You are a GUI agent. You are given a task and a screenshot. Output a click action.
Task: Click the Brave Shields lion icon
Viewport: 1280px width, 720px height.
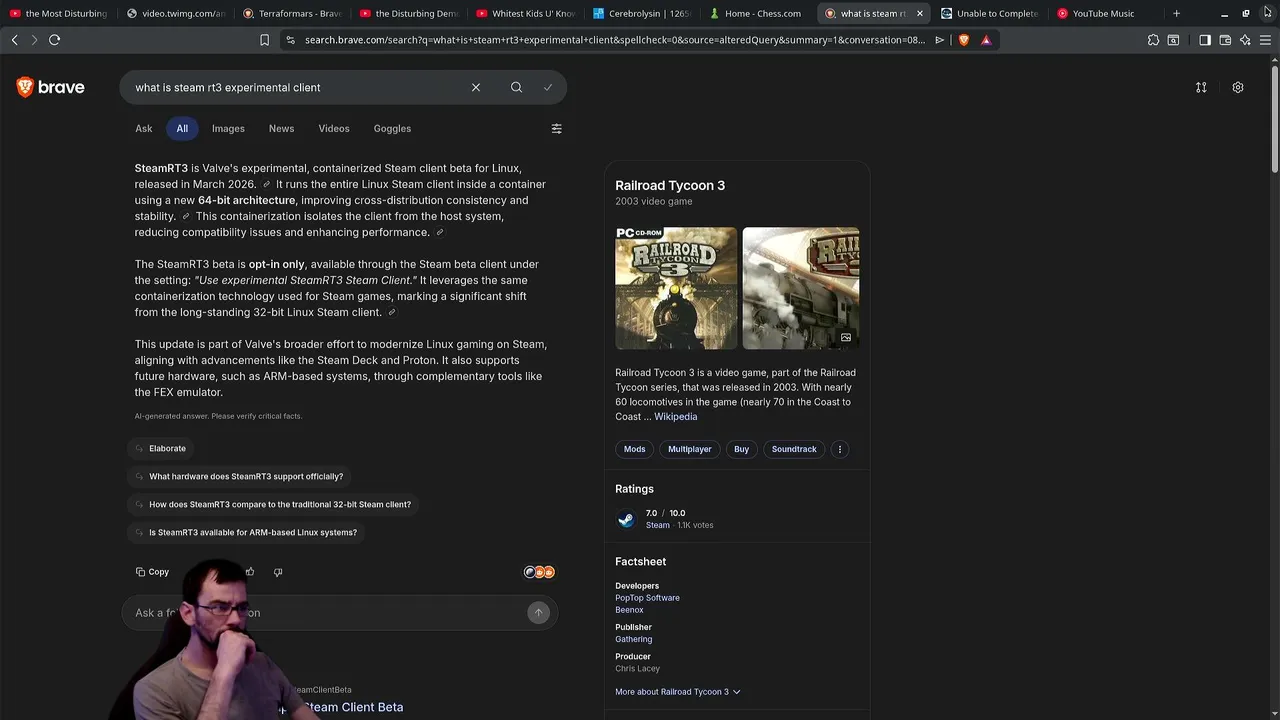(964, 40)
